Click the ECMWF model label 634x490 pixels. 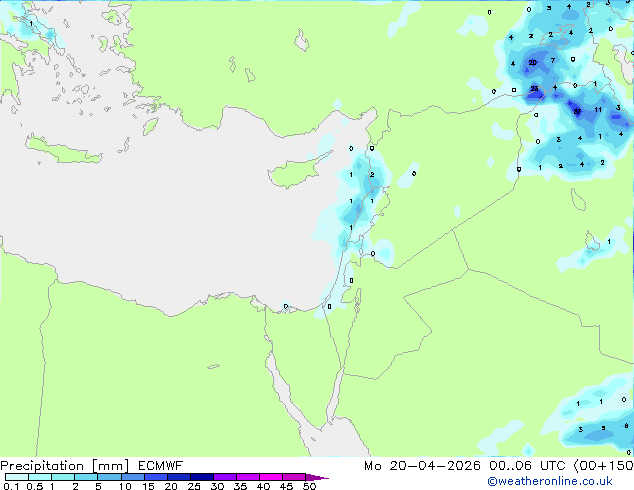[x=161, y=465]
